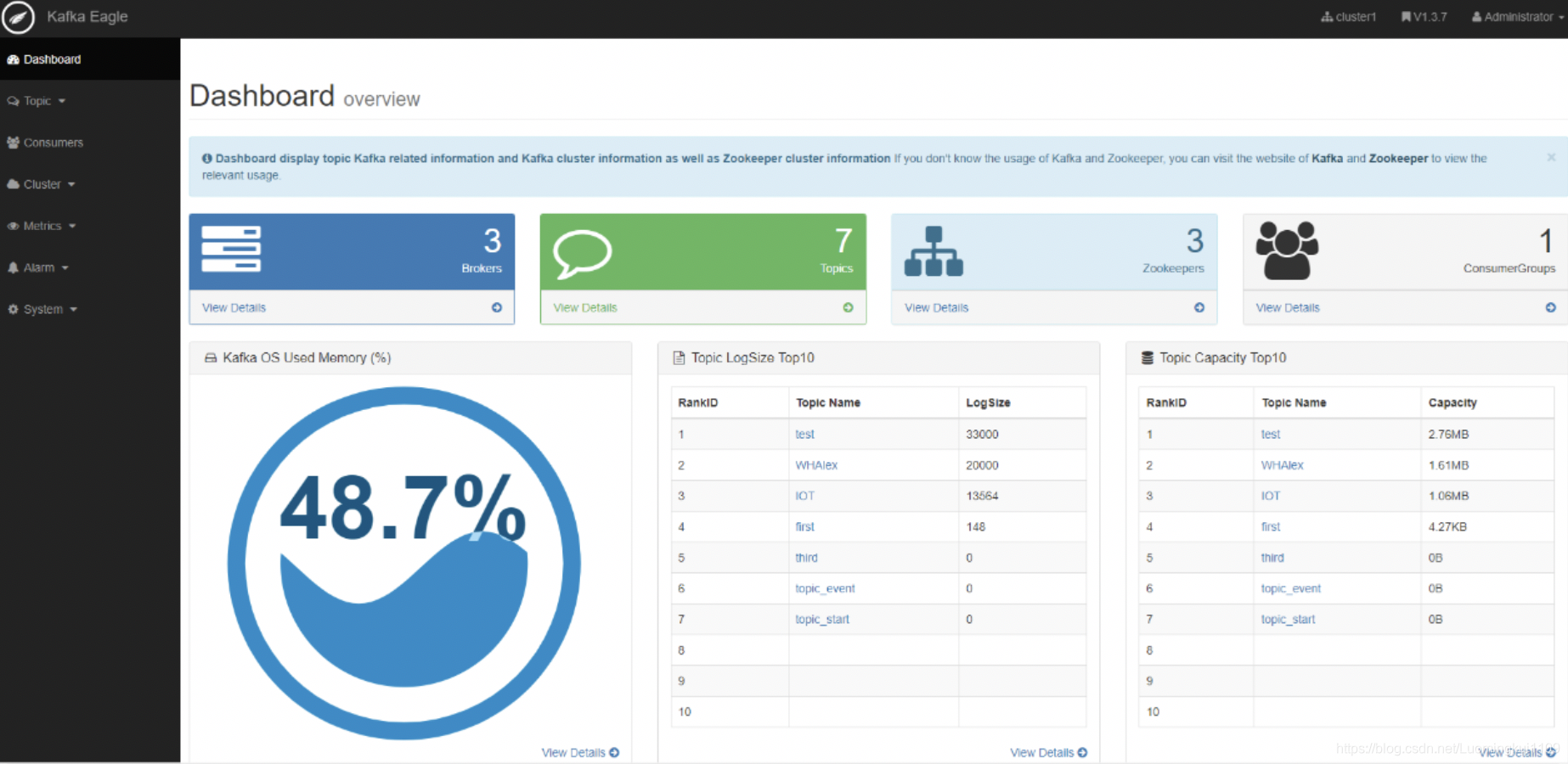This screenshot has height=764, width=1568.
Task: Click the ConsumerGroups users icon
Action: (1287, 250)
